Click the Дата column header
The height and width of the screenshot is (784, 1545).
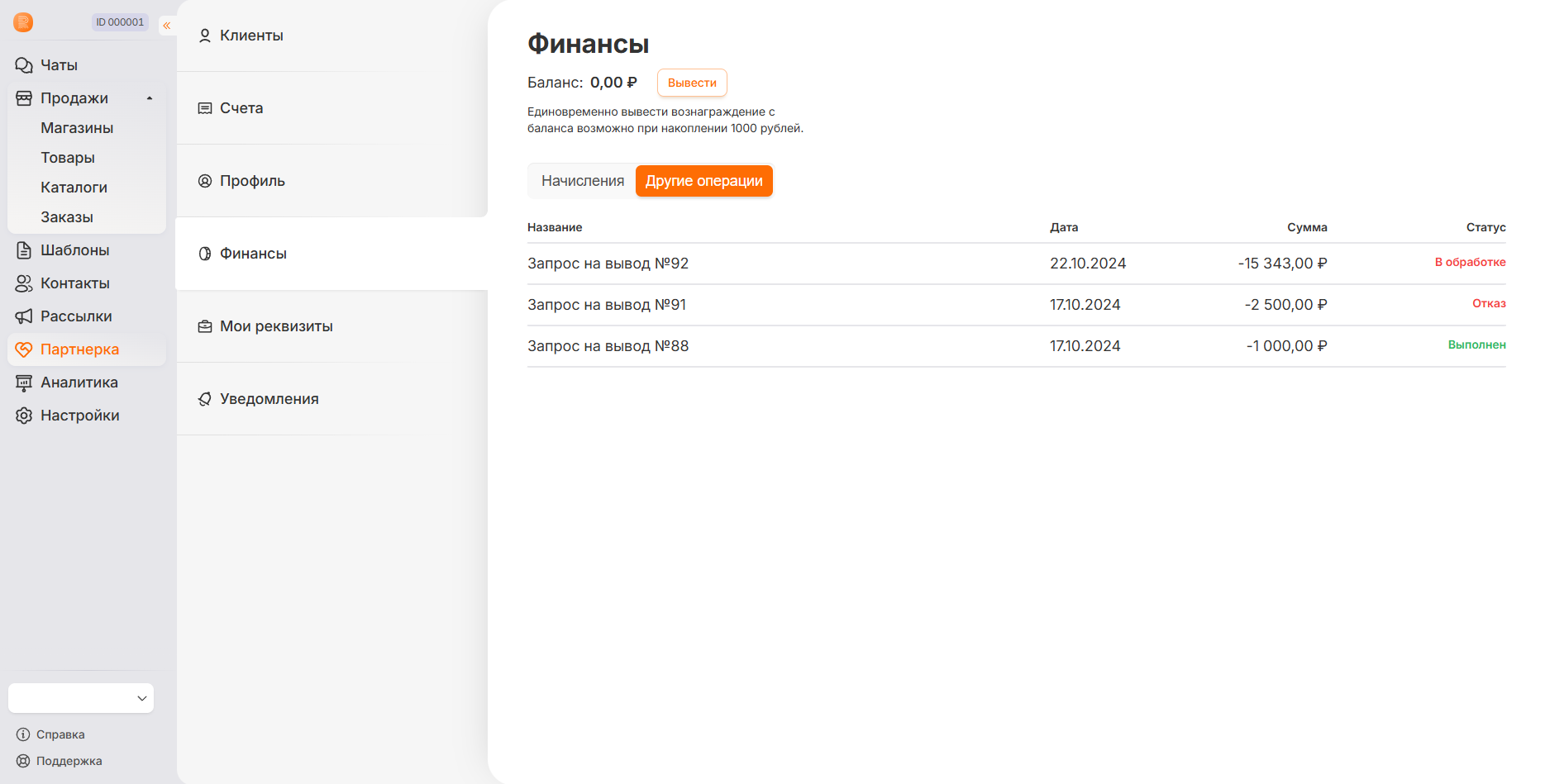coord(1064,227)
